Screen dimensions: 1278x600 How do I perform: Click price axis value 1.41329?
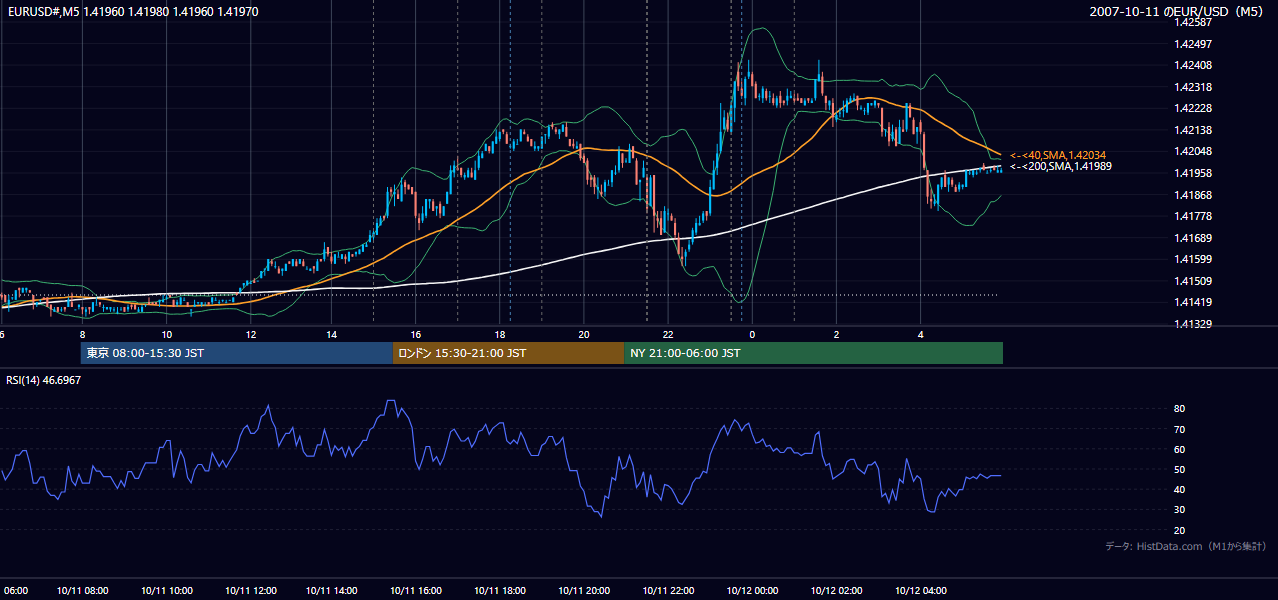[x=1193, y=324]
